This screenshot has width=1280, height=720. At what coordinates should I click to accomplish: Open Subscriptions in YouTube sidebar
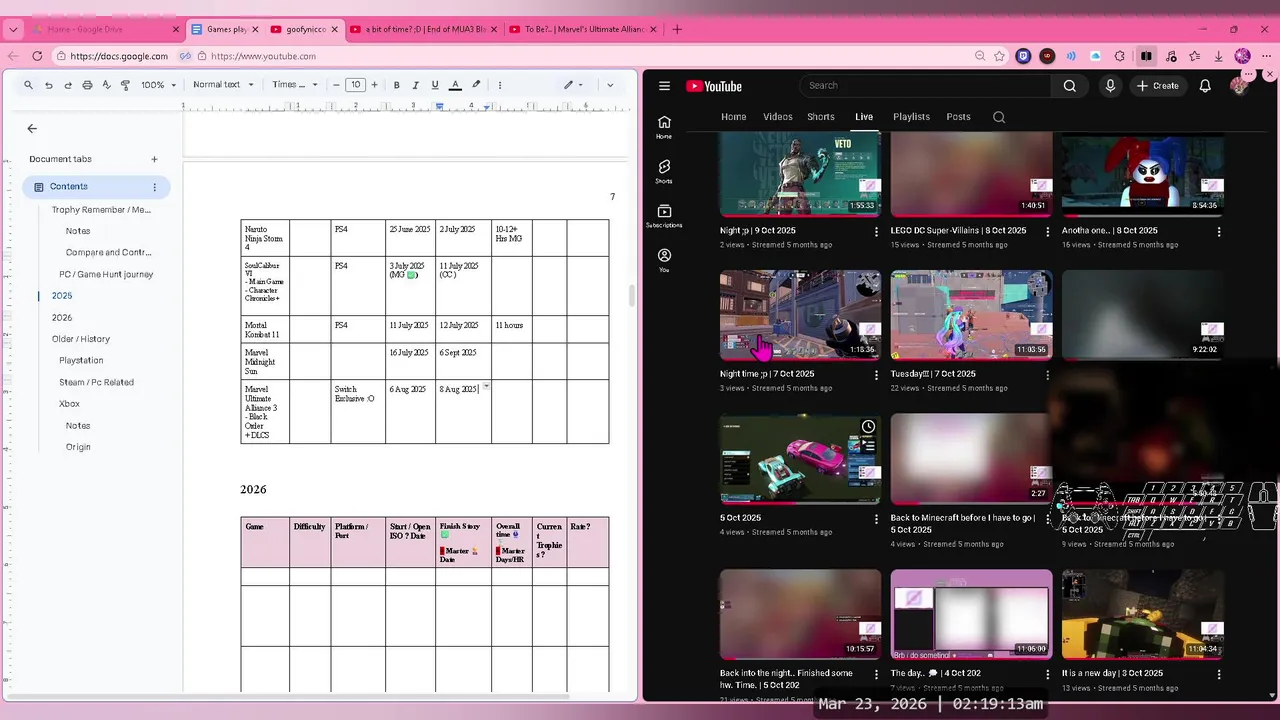tap(664, 215)
